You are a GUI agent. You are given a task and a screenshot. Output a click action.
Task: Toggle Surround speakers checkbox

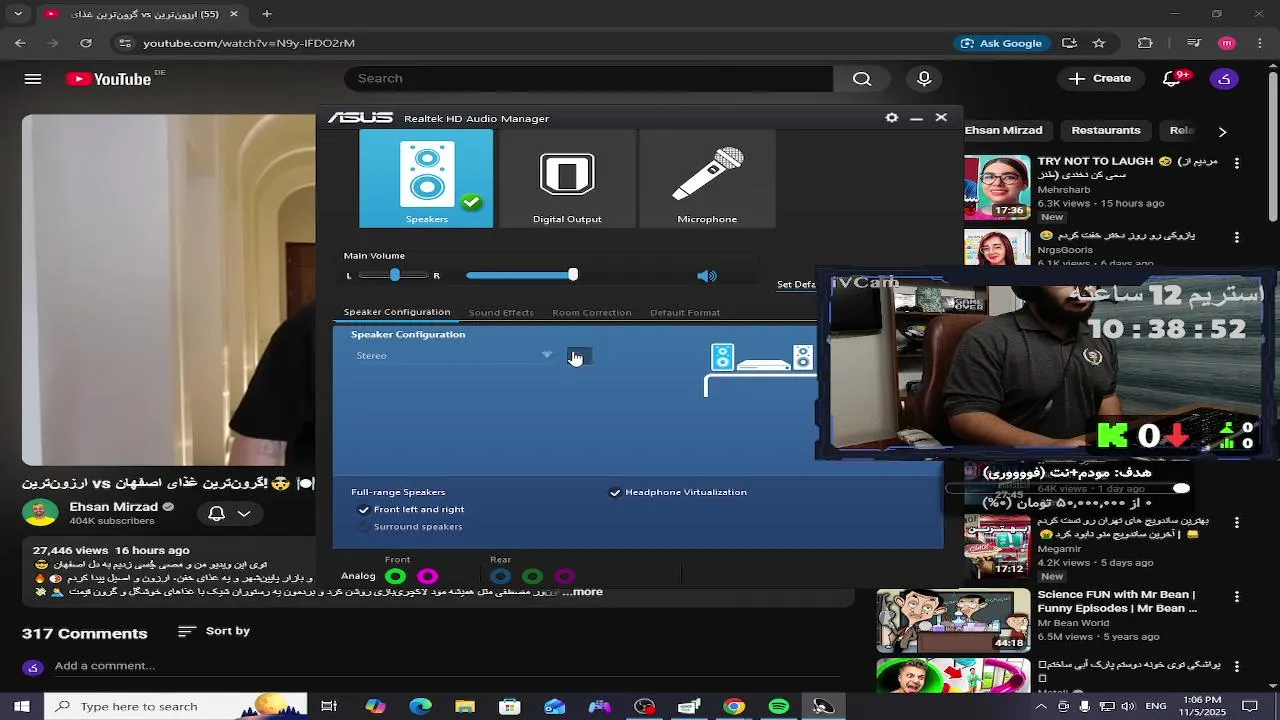point(364,526)
